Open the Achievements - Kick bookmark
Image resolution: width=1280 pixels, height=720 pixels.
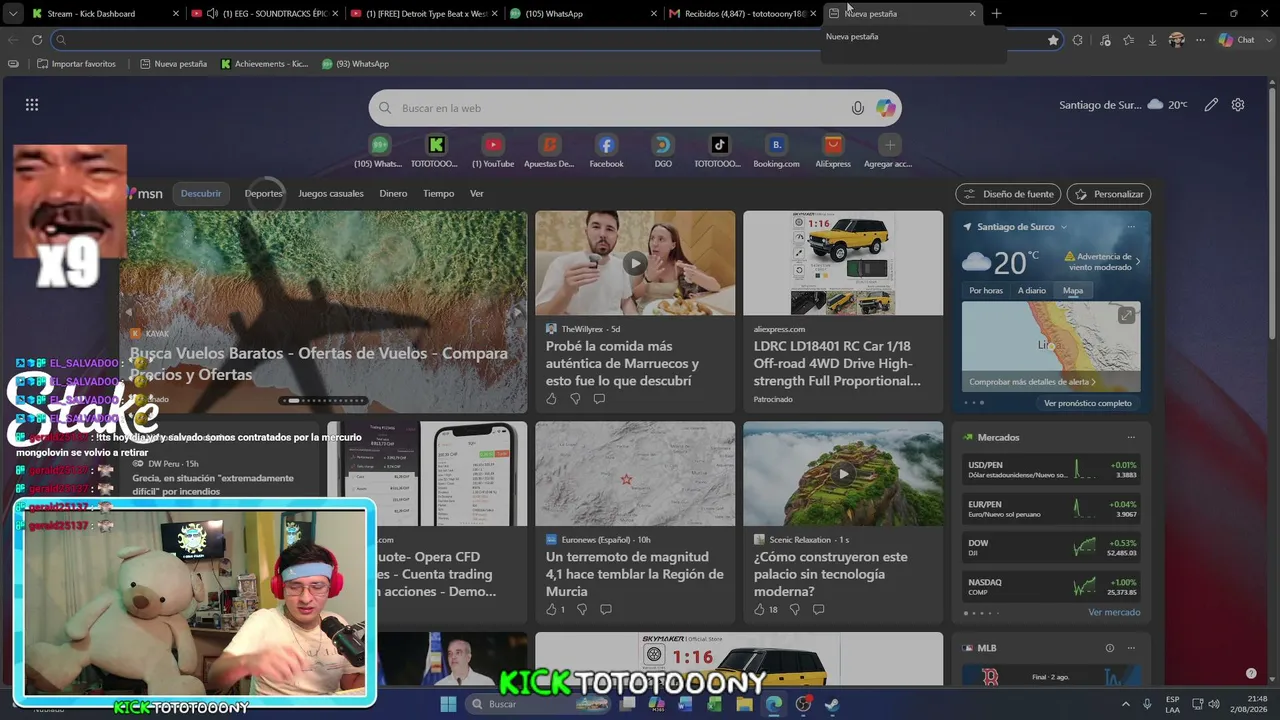264,64
